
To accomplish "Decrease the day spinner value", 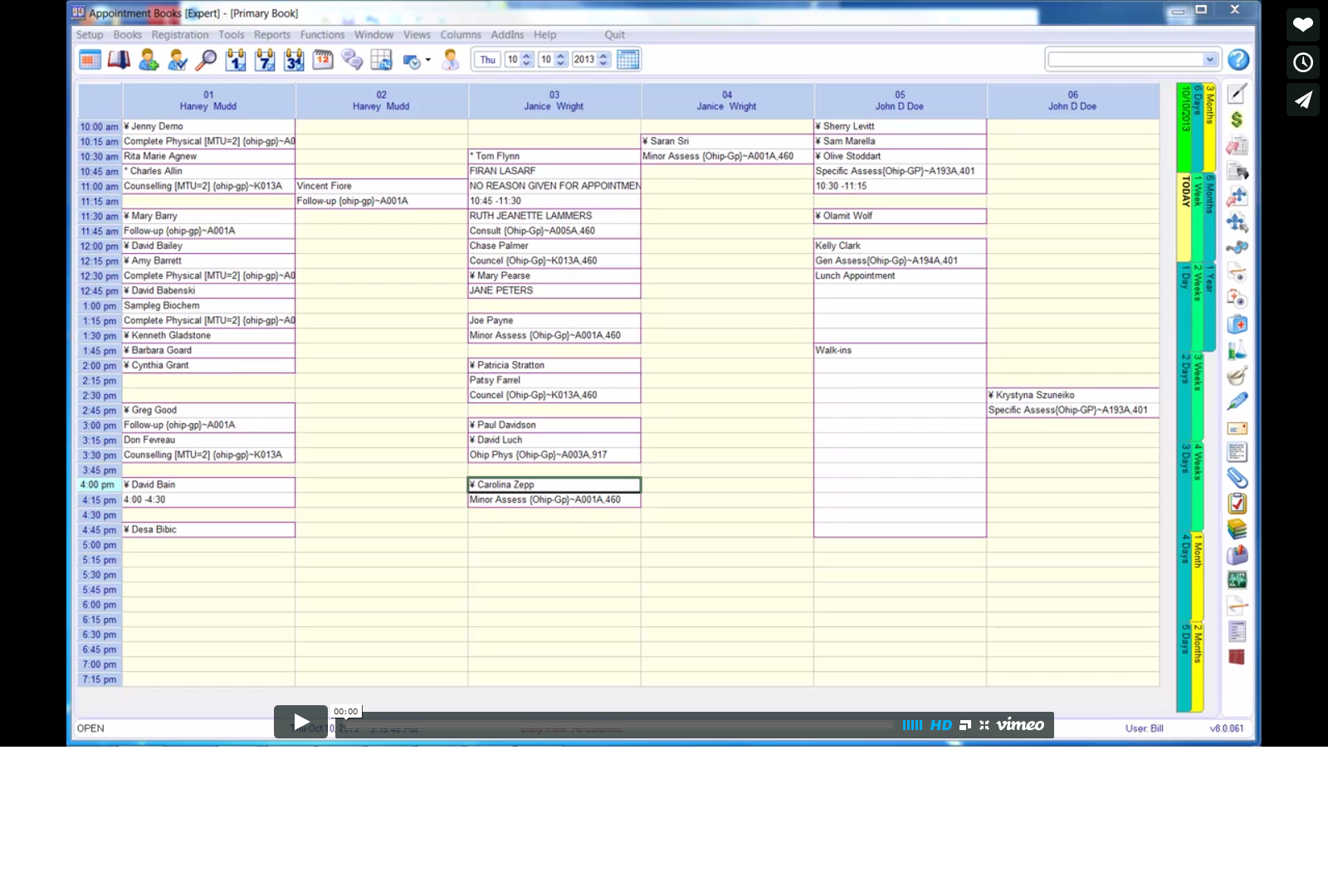I will (561, 64).
